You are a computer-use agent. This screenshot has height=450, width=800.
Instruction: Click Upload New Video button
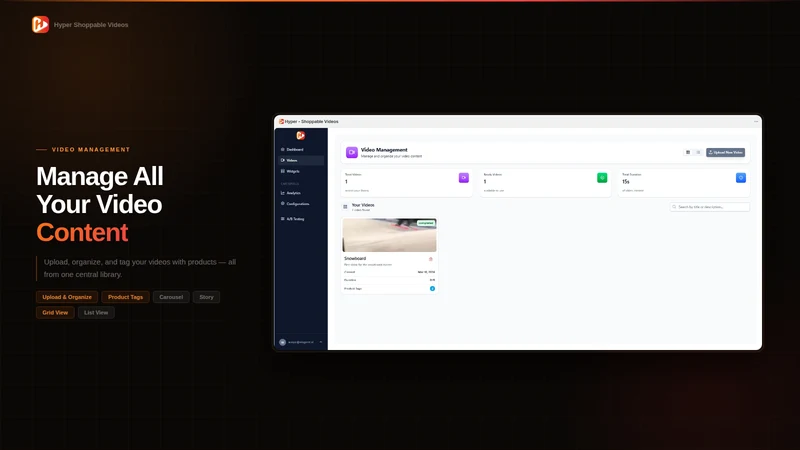click(725, 152)
